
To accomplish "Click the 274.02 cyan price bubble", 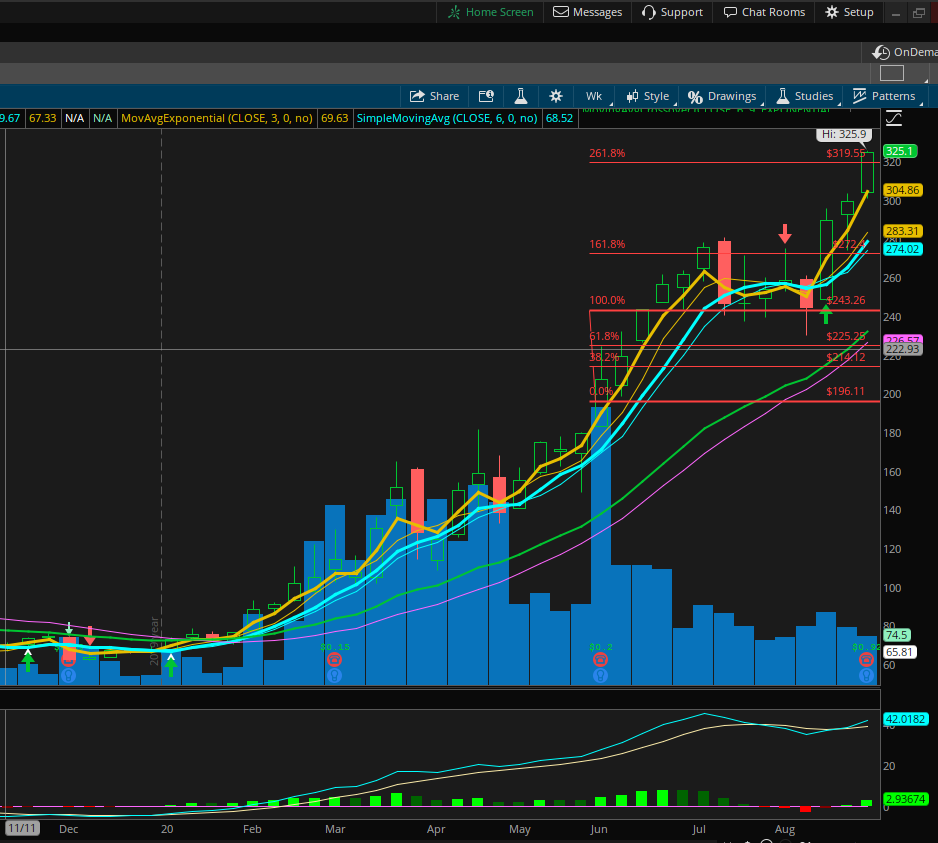I will [902, 249].
